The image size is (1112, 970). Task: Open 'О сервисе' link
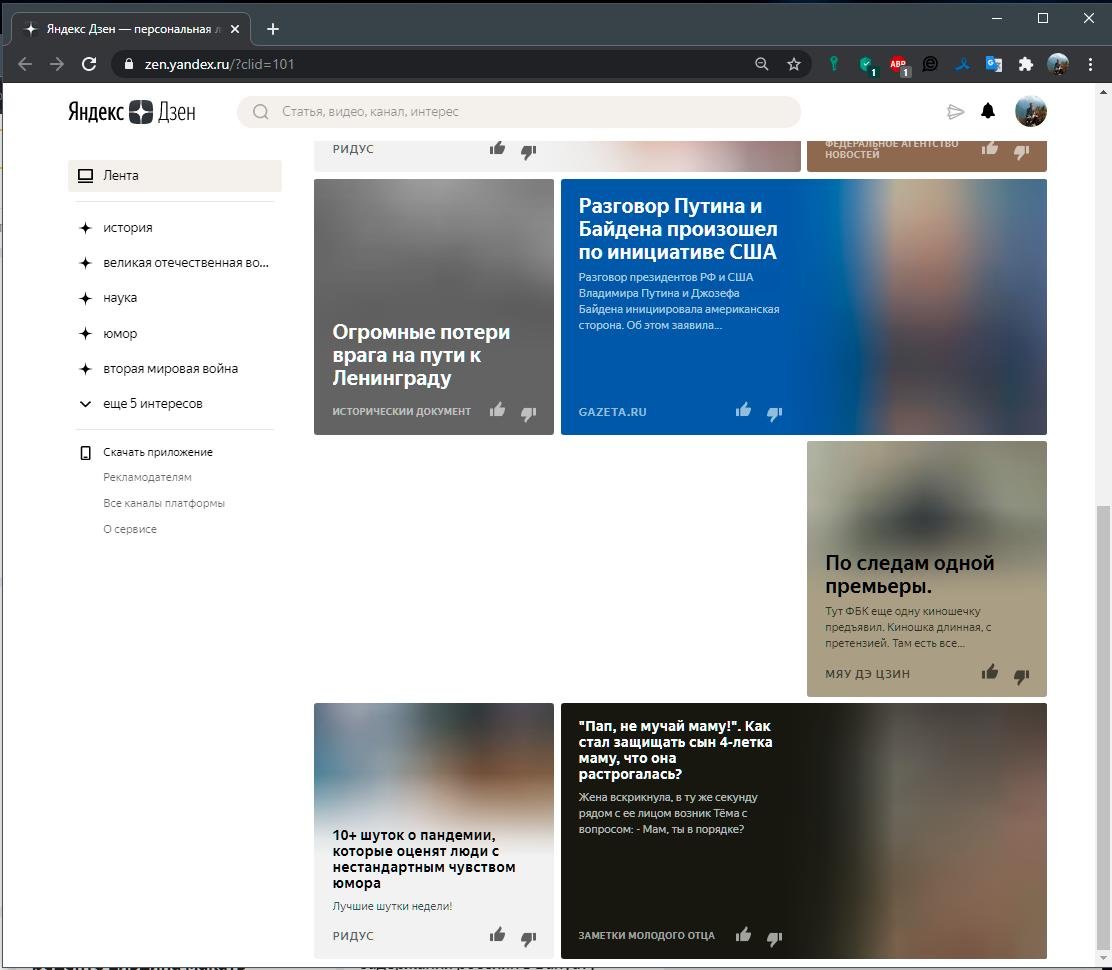coord(130,529)
